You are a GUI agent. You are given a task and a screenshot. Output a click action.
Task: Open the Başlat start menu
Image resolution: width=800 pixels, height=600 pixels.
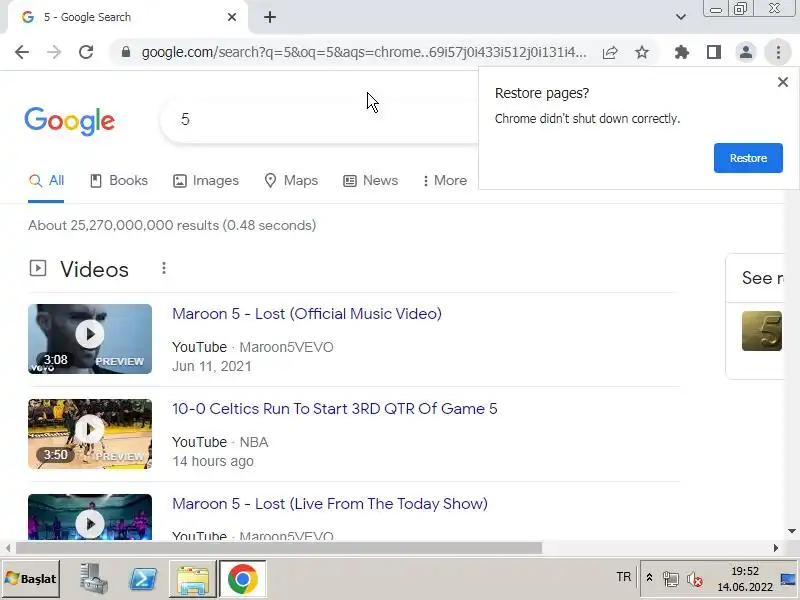31,579
